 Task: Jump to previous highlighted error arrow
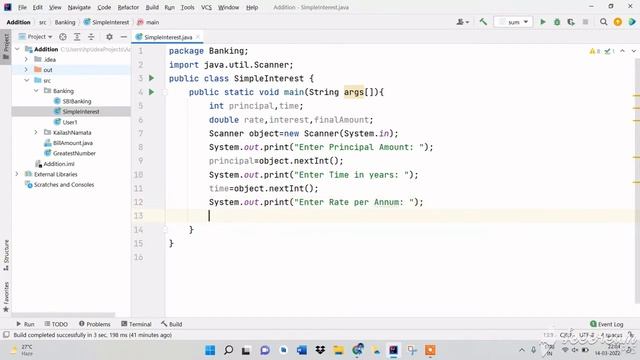point(622,51)
